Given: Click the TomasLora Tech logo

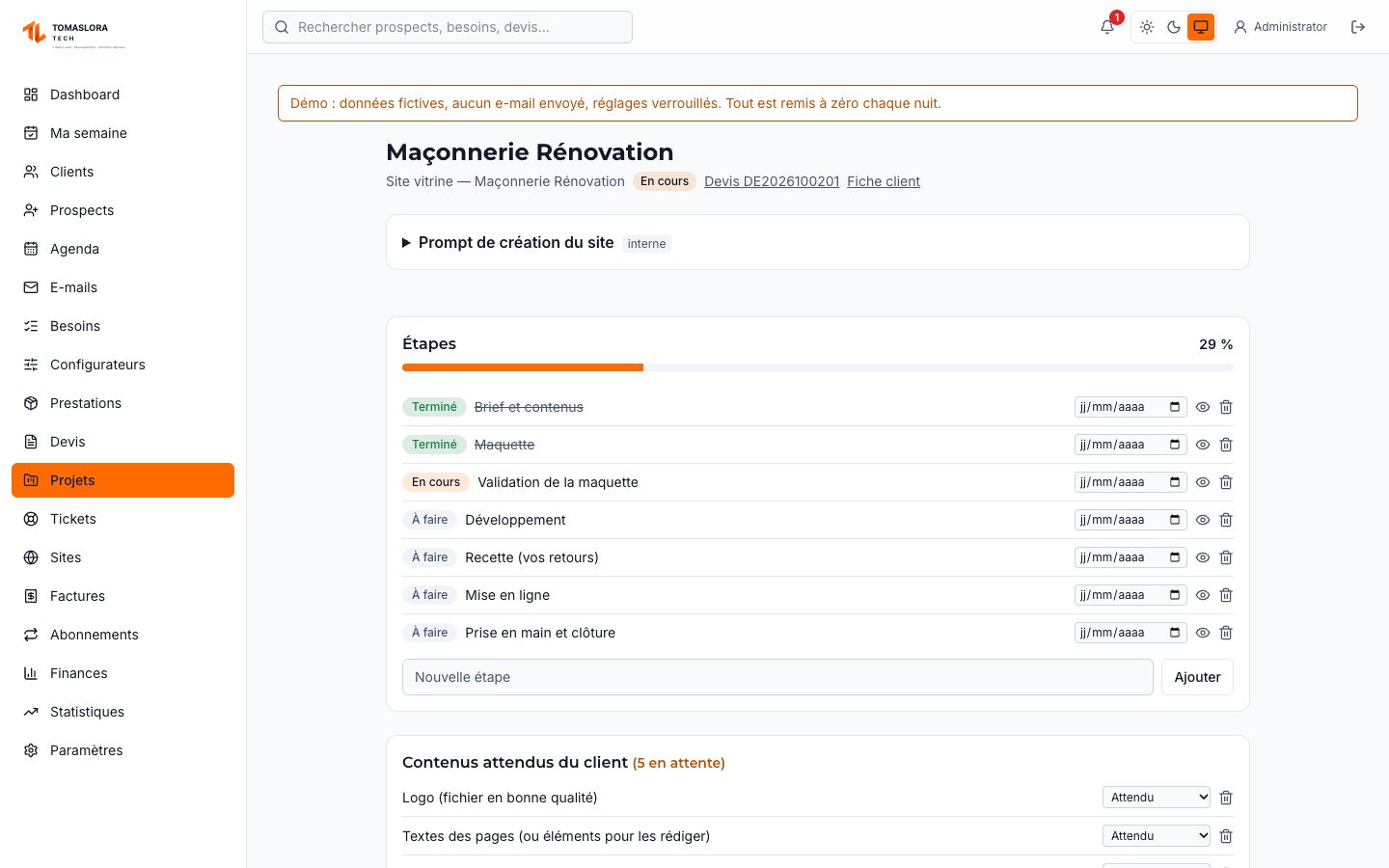Looking at the screenshot, I should pos(74,34).
